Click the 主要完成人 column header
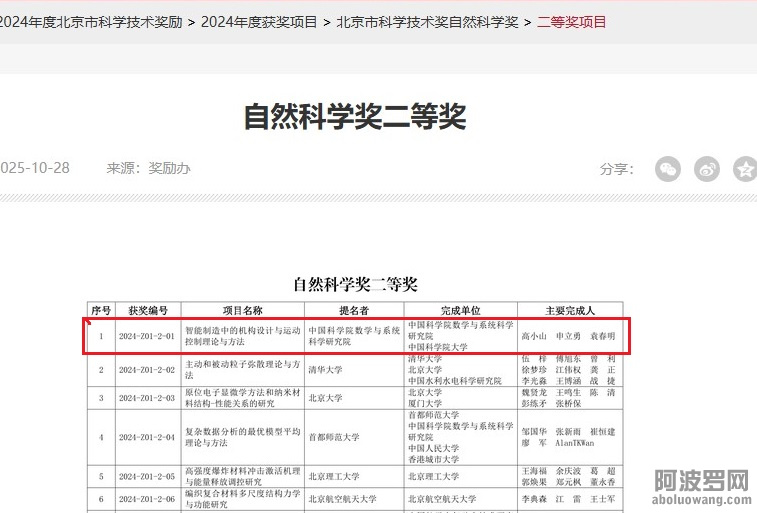This screenshot has height=513, width=757. coord(570,310)
